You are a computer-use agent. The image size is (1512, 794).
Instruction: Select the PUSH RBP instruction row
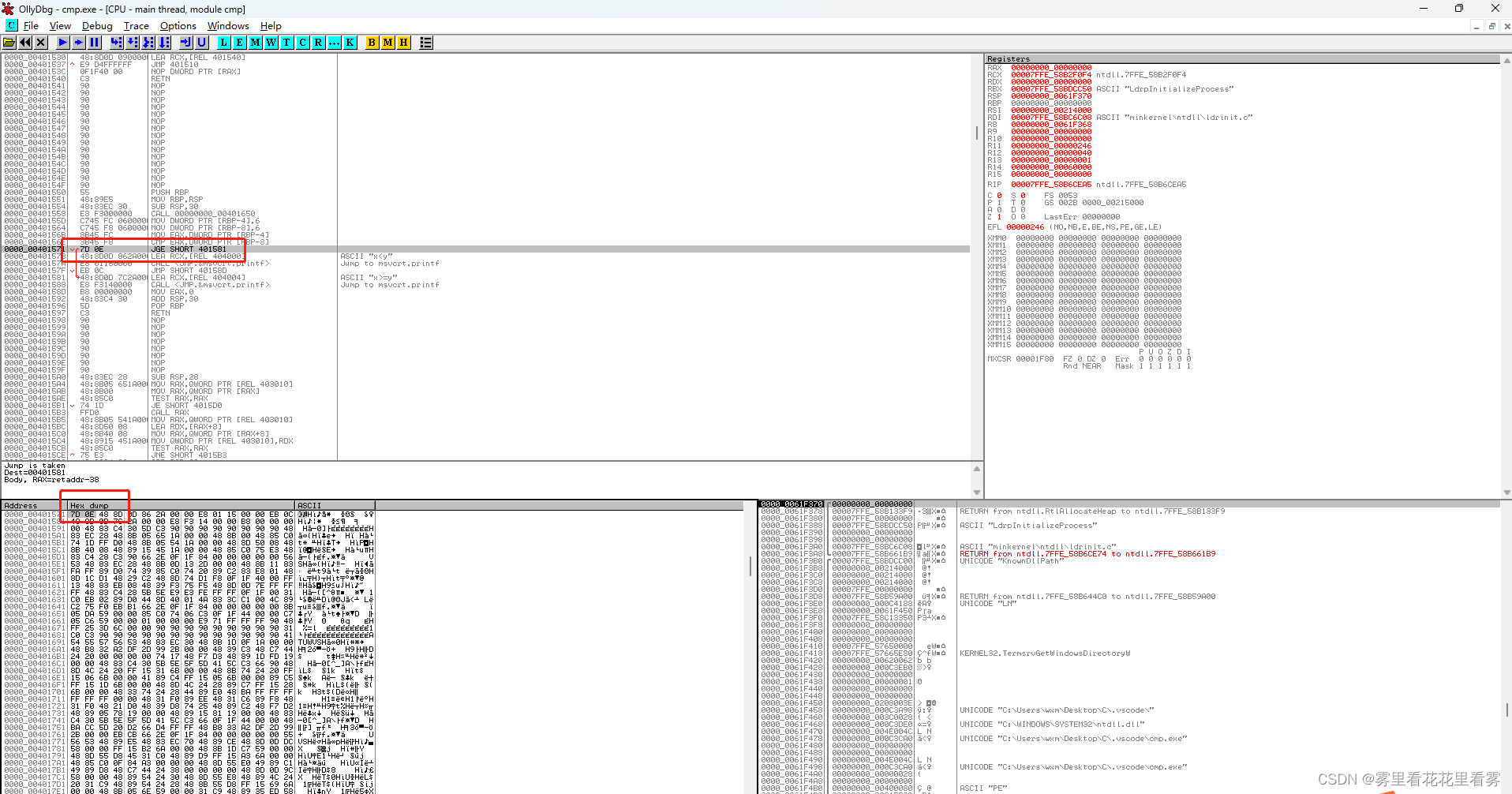486,193
